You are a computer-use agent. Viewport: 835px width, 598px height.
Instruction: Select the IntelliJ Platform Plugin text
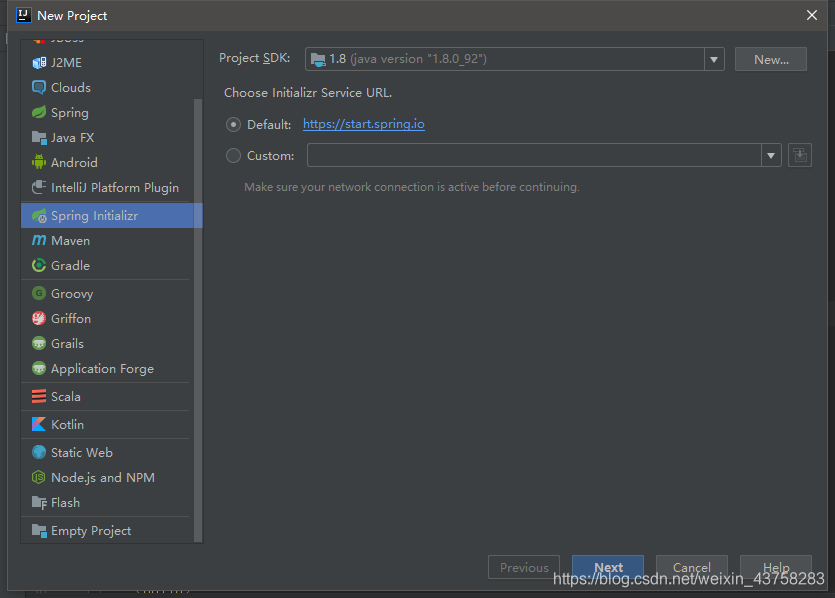pyautogui.click(x=114, y=188)
